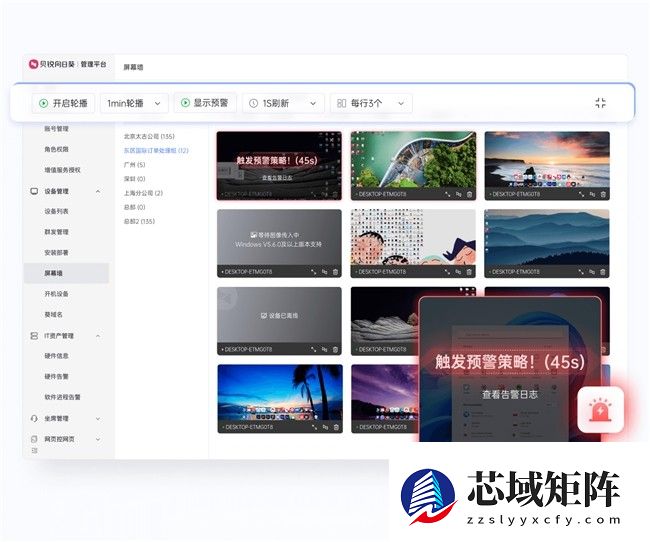The height and width of the screenshot is (542, 650).
Task: Click the middle action icon on blue mountains card
Action: pyautogui.click(x=592, y=272)
